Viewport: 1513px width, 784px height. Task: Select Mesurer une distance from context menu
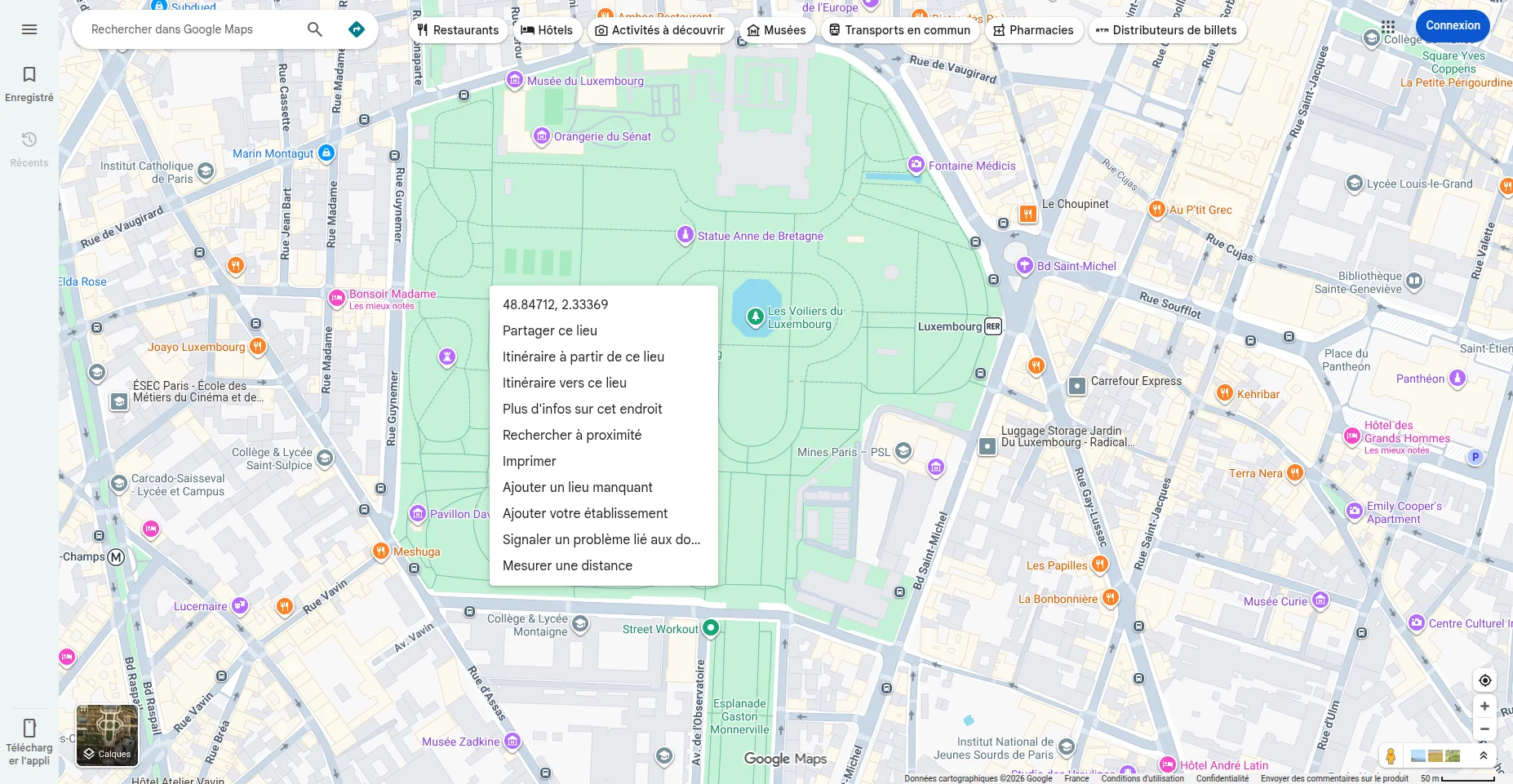coord(567,565)
